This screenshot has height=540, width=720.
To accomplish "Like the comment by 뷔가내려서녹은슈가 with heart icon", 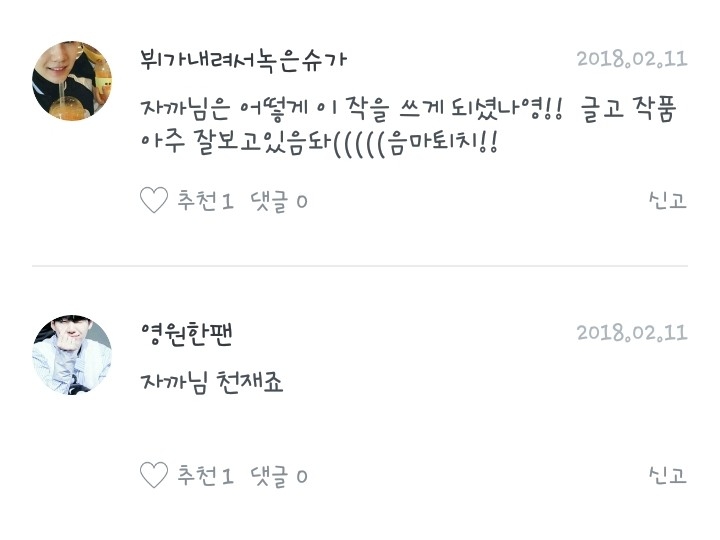I will coord(154,200).
